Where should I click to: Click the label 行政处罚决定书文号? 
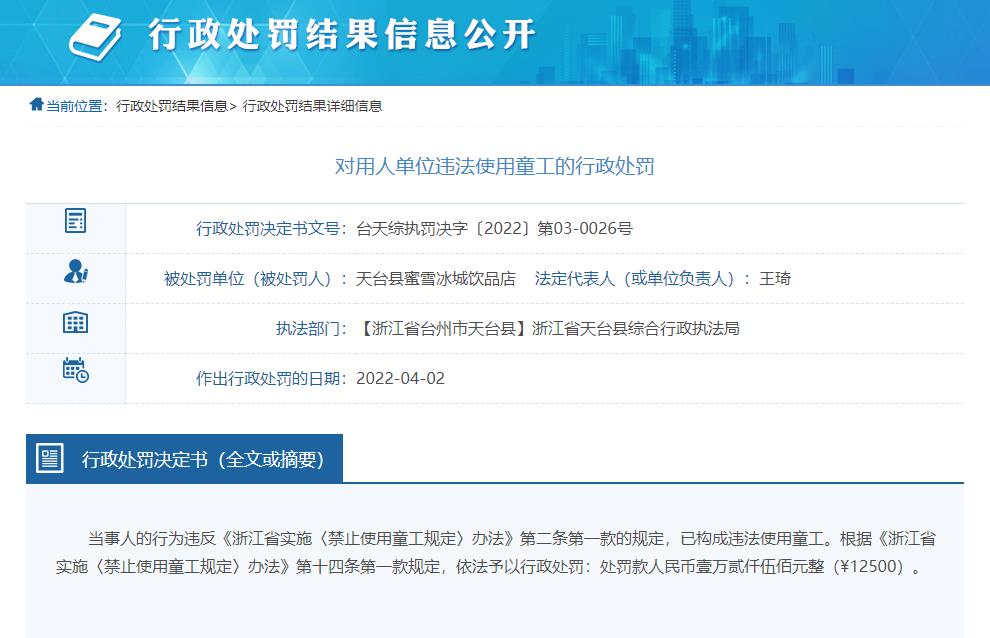pos(268,228)
